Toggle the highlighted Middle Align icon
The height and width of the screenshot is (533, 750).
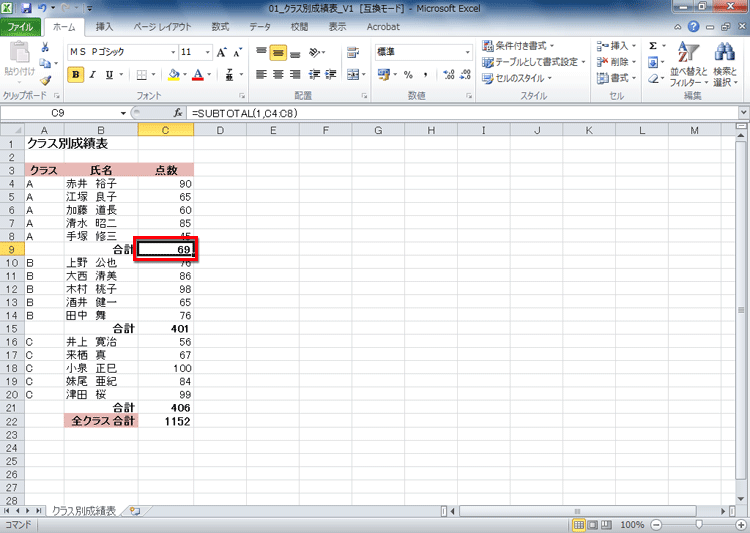[278, 52]
